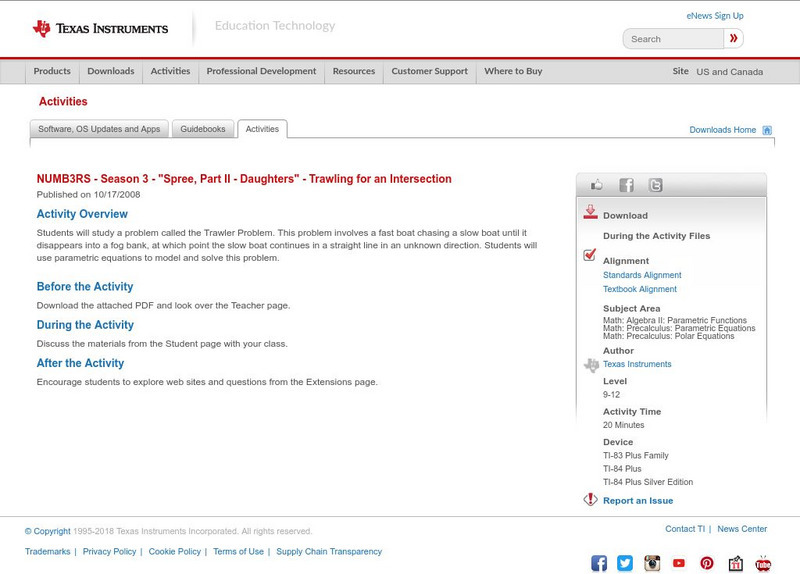Open the Supply Chain Transparency link

click(329, 552)
